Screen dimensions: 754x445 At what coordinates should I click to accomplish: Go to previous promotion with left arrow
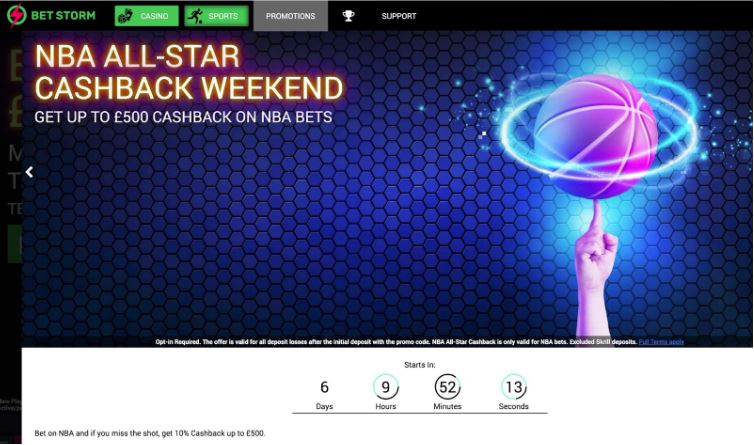29,172
